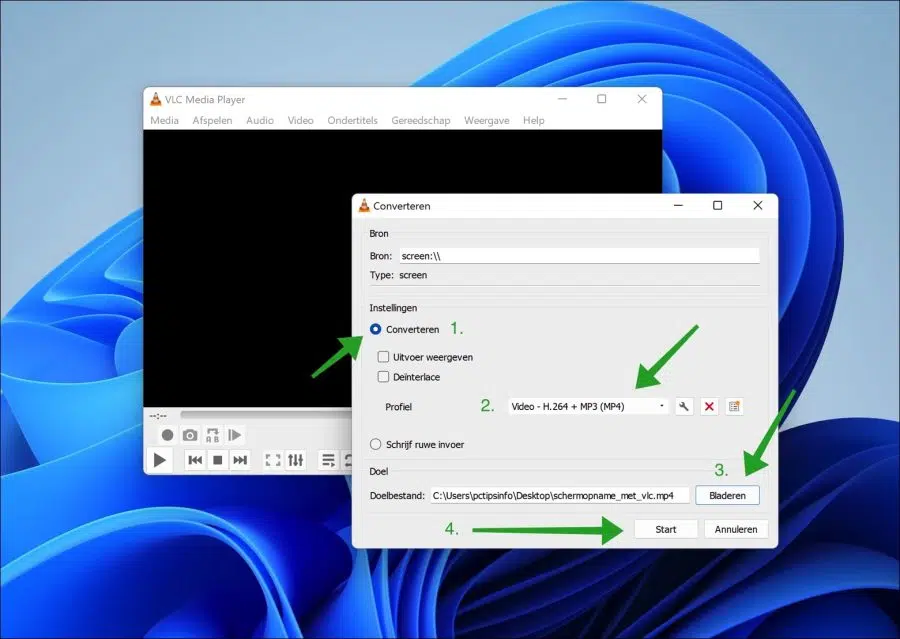Toggle the A-B loop button

[212, 435]
